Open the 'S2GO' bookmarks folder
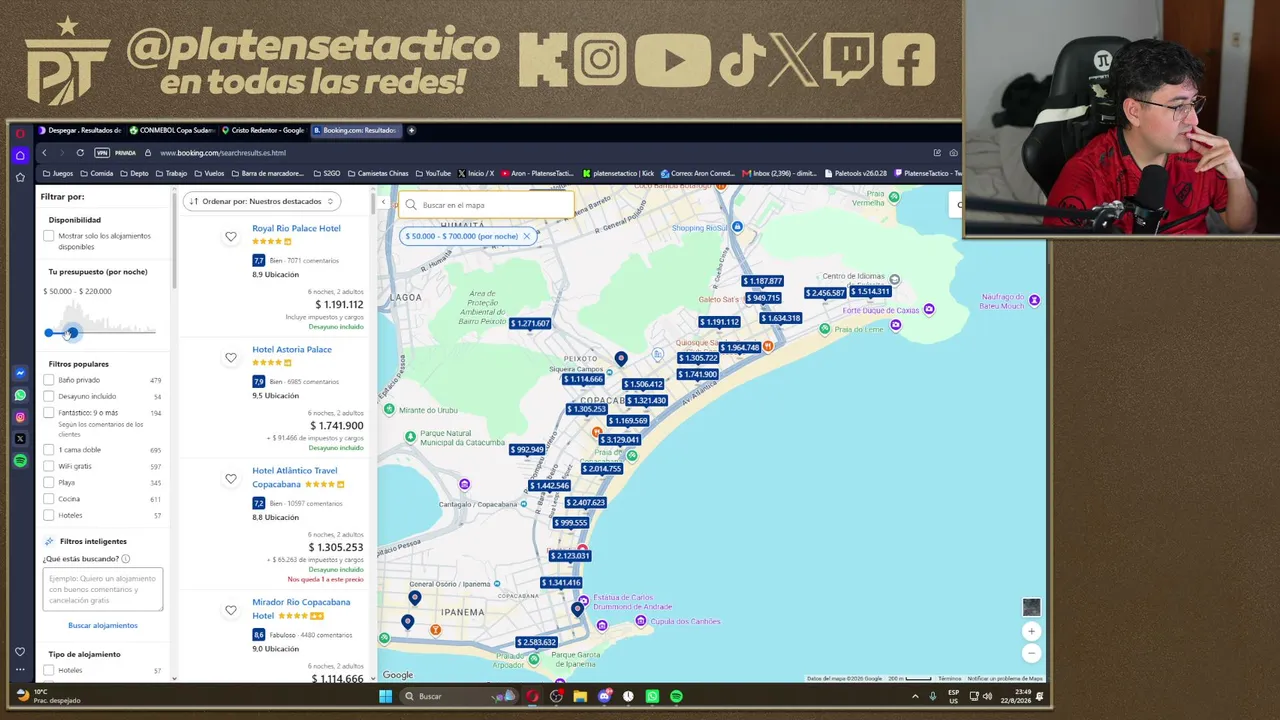Viewport: 1280px width, 720px height. click(327, 173)
